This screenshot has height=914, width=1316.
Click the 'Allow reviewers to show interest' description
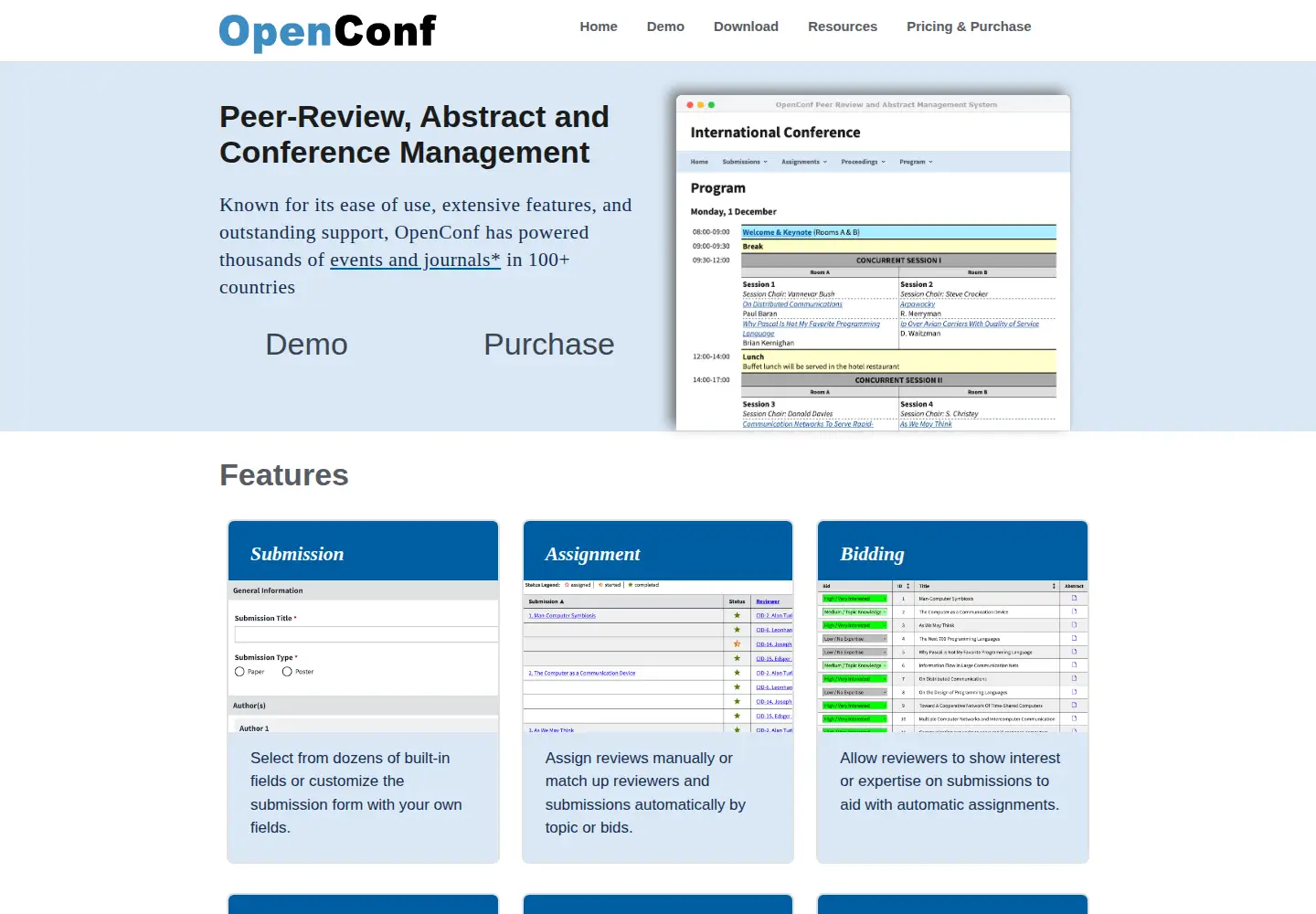coord(950,781)
